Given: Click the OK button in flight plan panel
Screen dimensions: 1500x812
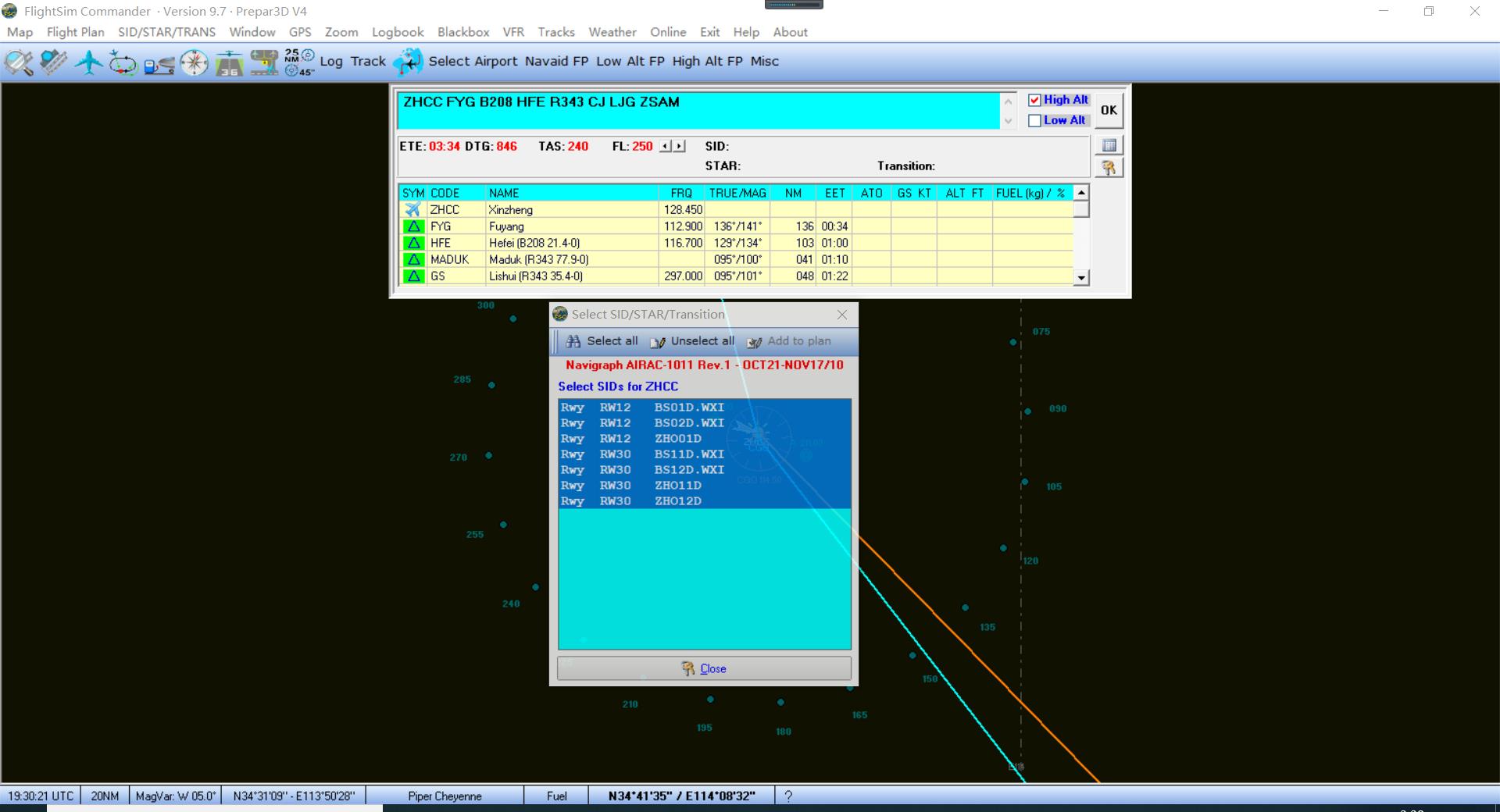Looking at the screenshot, I should pos(1109,110).
